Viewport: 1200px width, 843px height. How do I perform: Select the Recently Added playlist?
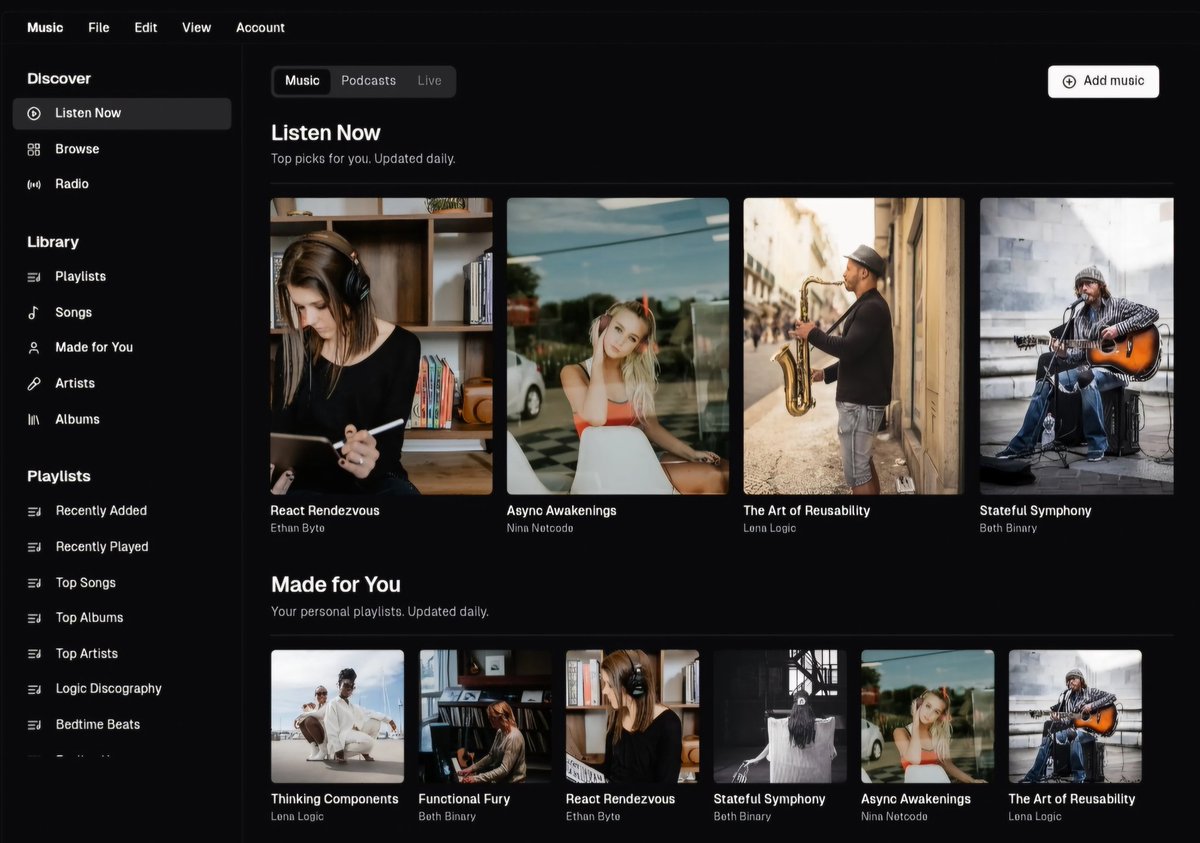pos(122,511)
